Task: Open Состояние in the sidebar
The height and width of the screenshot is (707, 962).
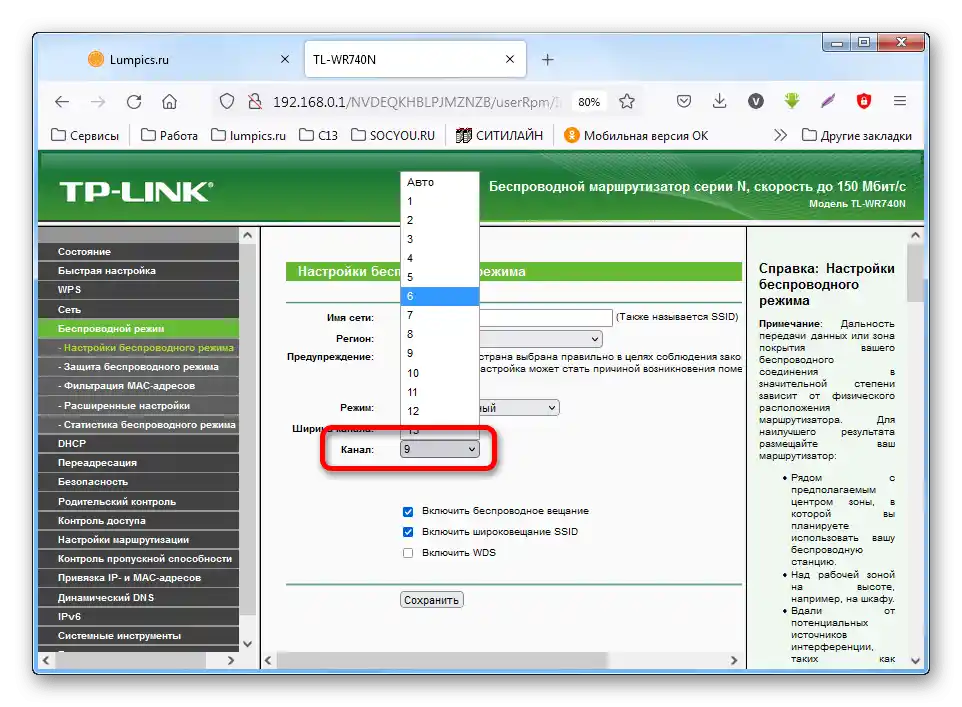Action: [x=139, y=252]
